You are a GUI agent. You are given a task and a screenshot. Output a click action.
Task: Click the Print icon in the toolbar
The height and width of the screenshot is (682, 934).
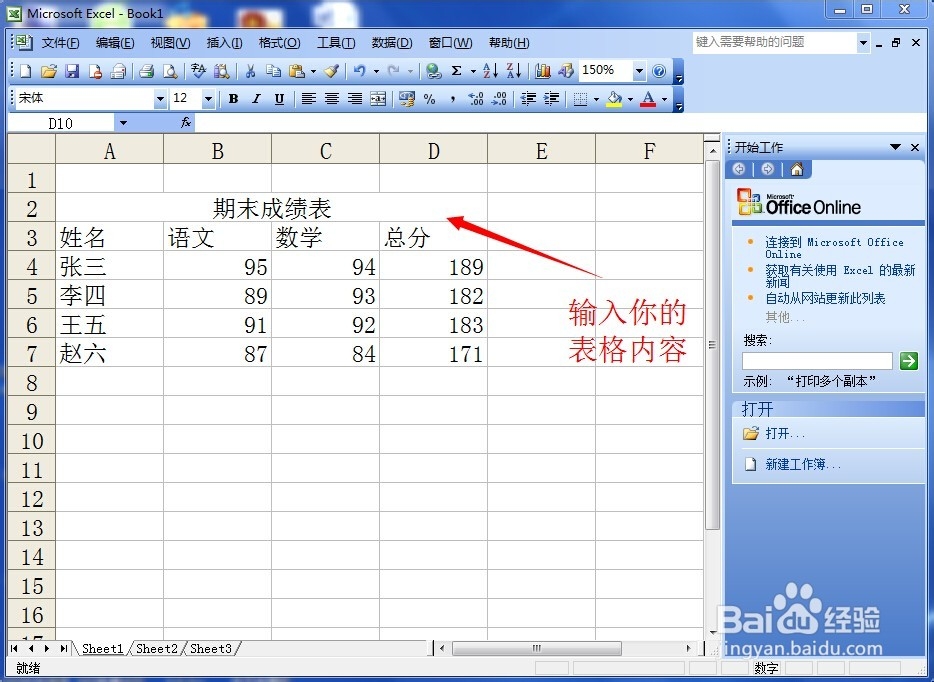pos(147,71)
